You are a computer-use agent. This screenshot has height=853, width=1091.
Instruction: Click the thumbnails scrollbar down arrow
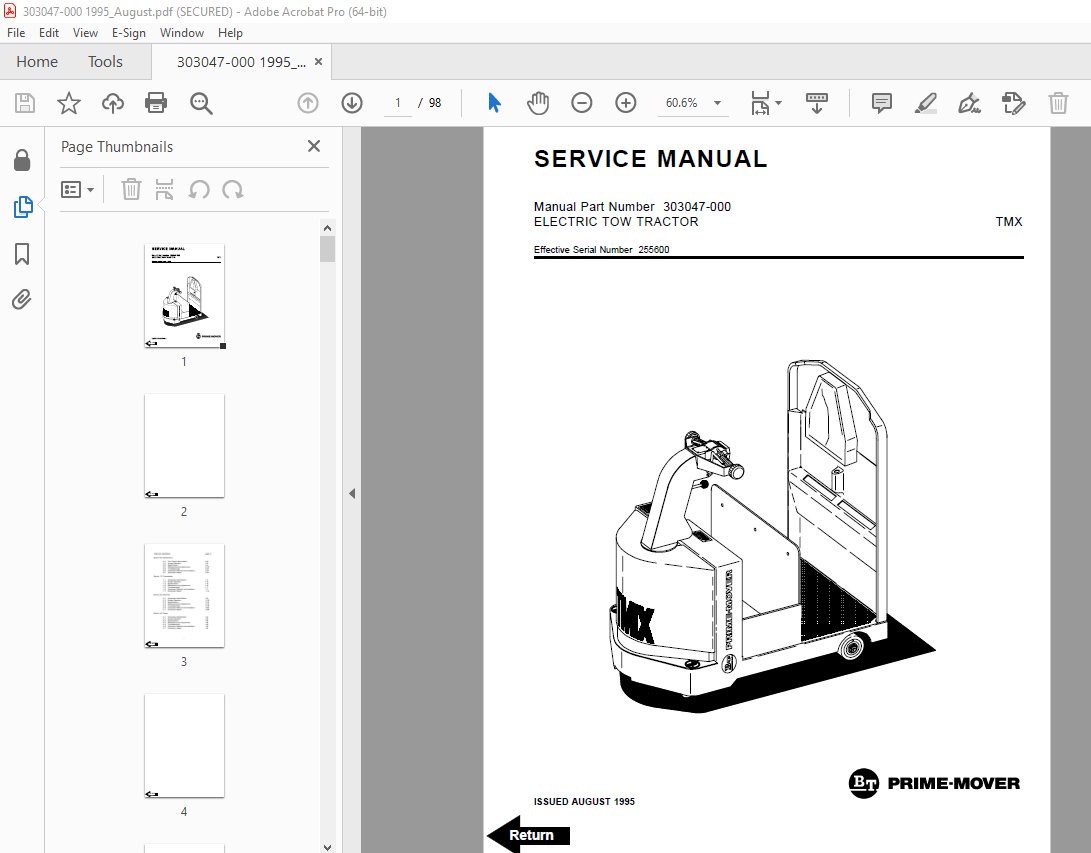[328, 847]
